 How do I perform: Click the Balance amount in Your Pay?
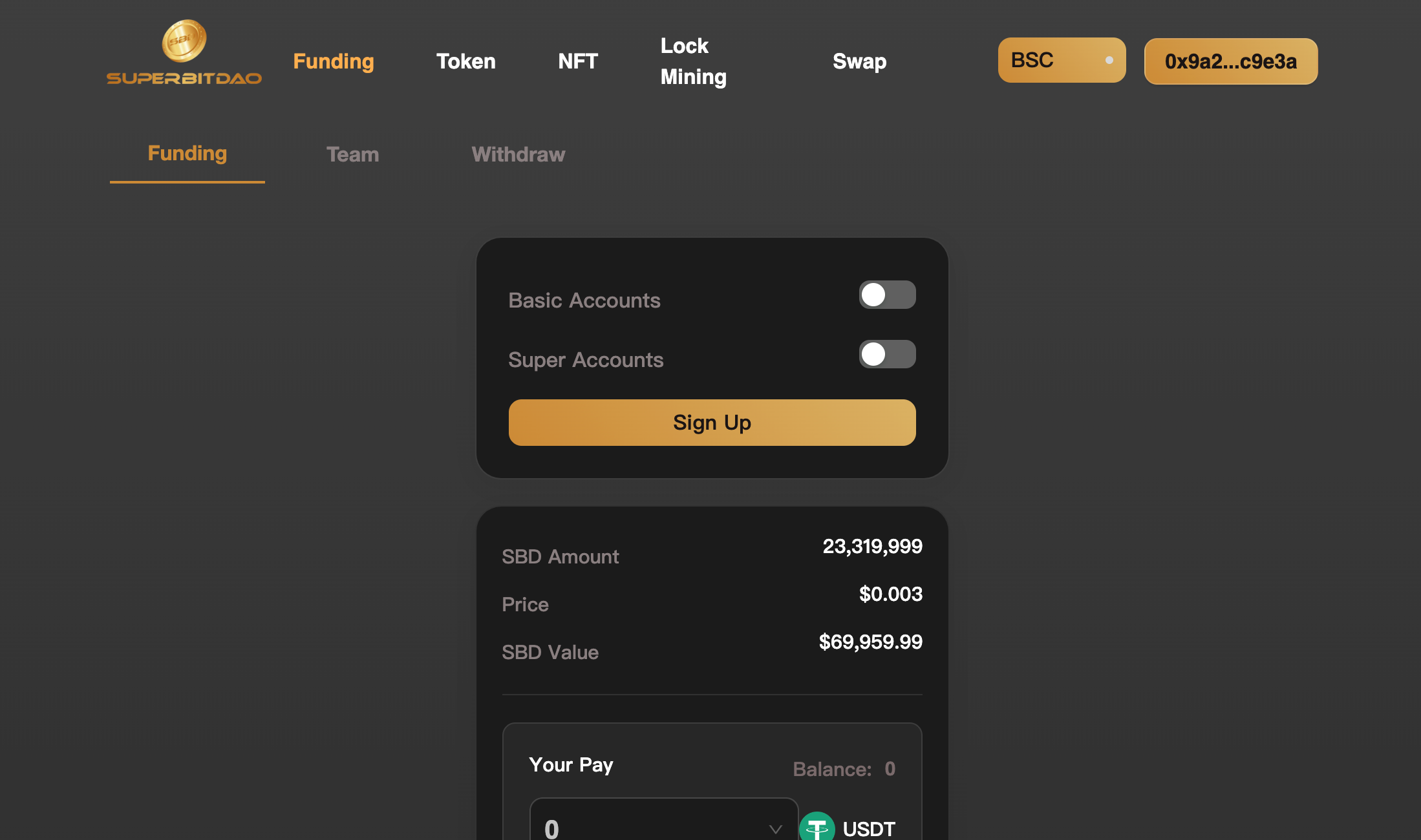[890, 769]
